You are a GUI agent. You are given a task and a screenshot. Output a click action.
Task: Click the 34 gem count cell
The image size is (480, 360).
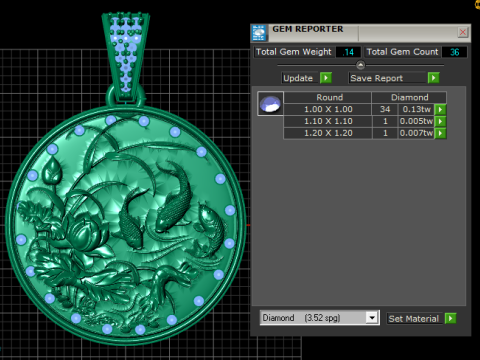[385, 109]
